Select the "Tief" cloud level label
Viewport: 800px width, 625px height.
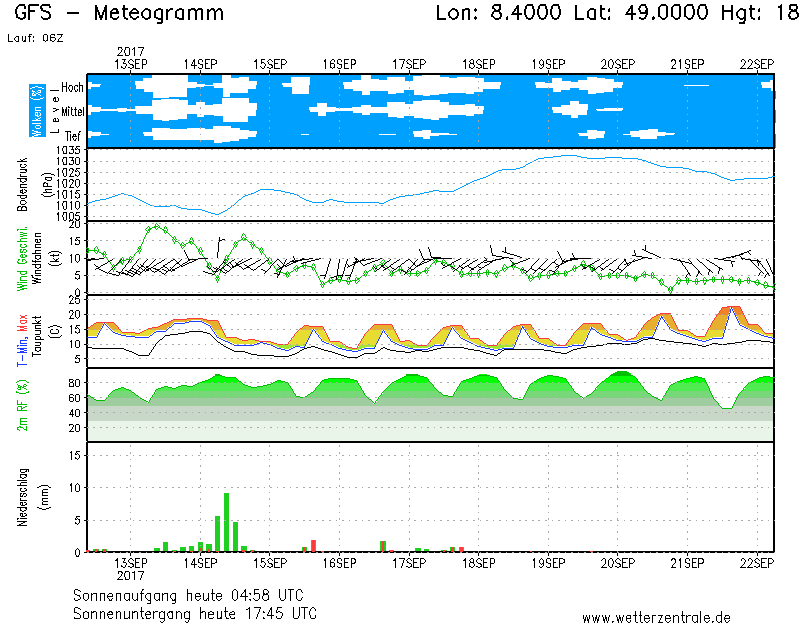[x=73, y=136]
